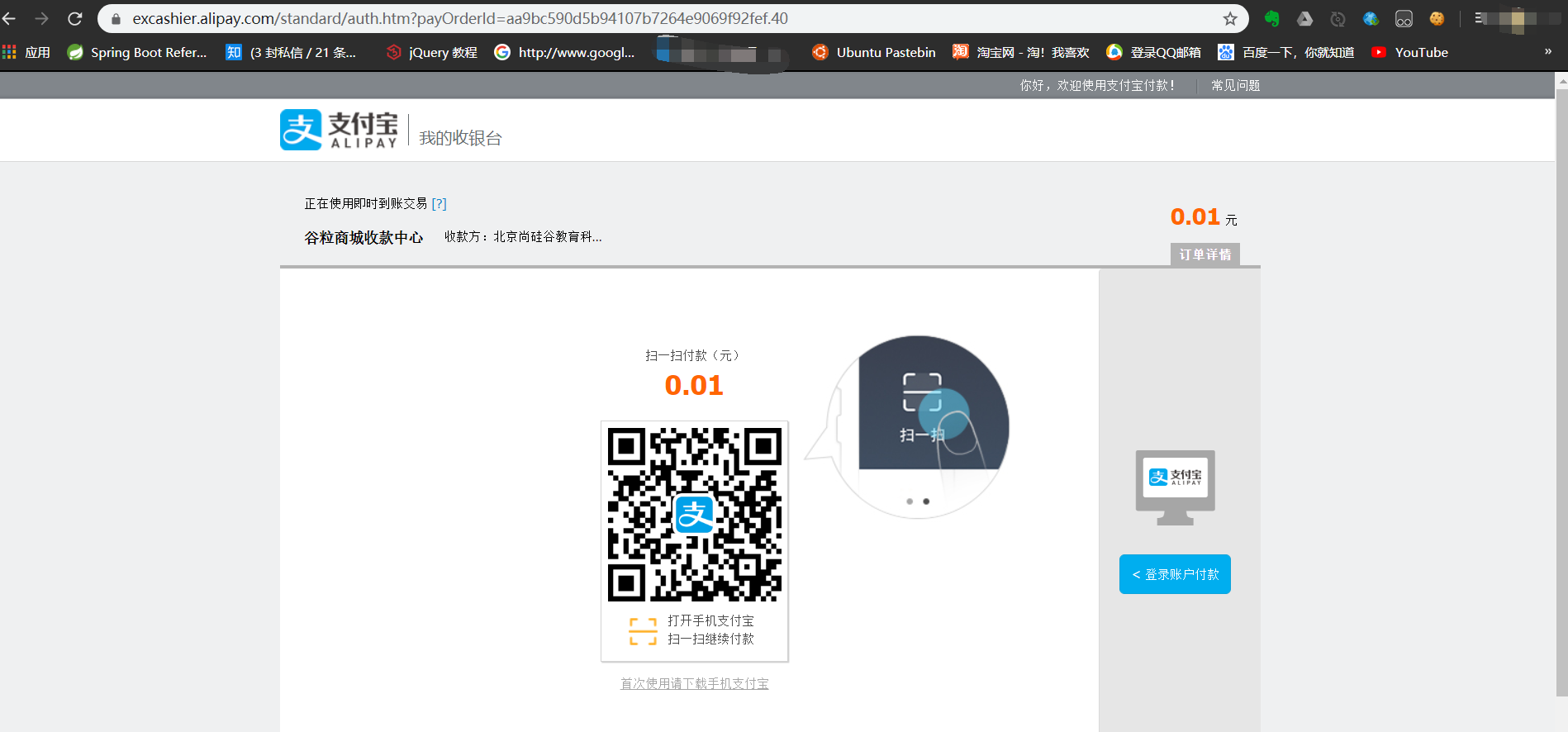
Task: Open the YouTube bookmark
Action: point(1409,52)
